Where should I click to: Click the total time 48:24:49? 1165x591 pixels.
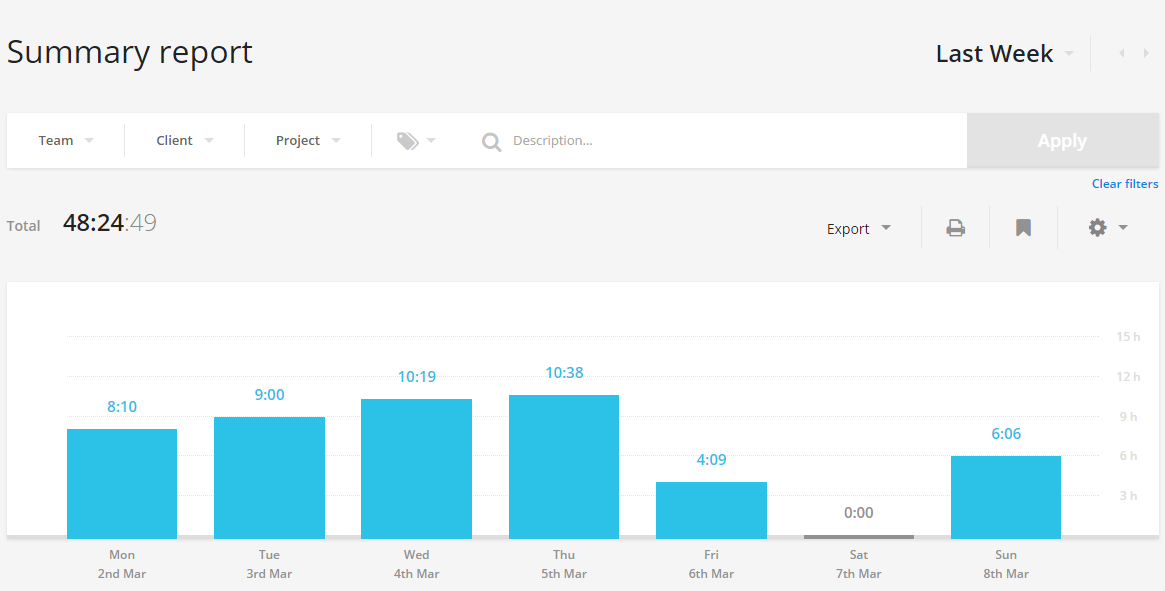(110, 223)
